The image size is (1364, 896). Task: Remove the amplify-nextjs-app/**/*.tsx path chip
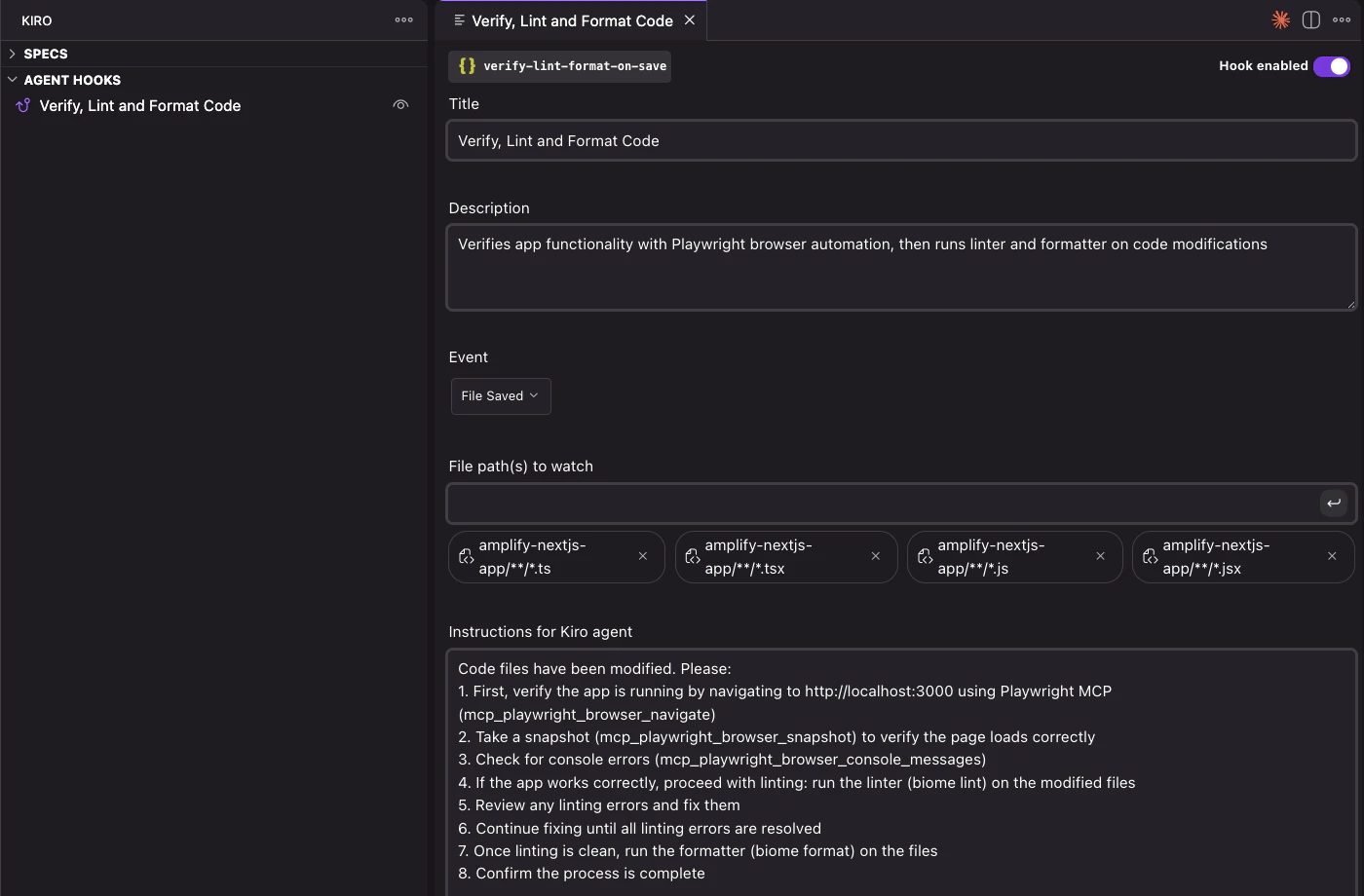point(876,556)
